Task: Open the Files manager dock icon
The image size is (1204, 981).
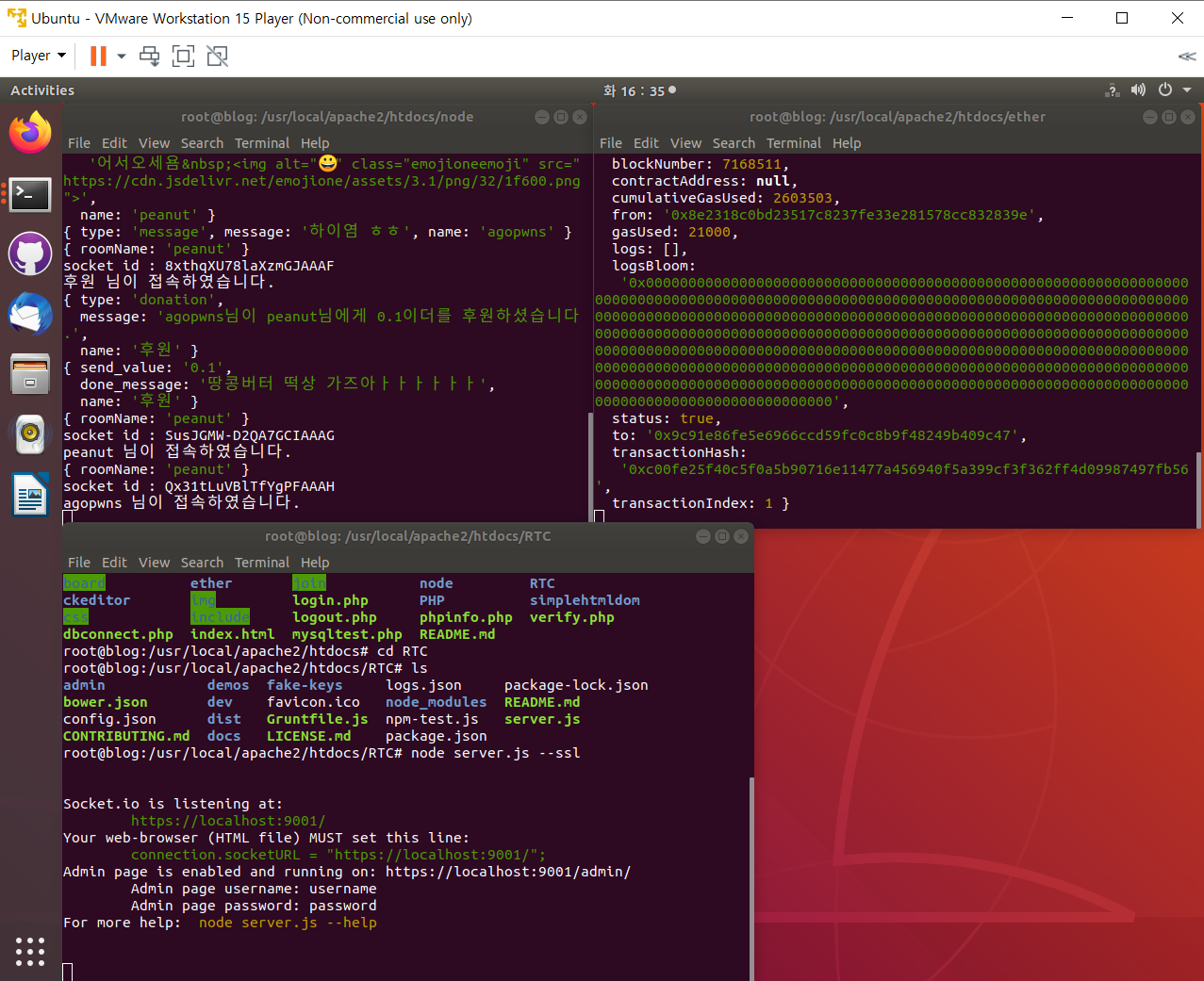Action: 30,373
